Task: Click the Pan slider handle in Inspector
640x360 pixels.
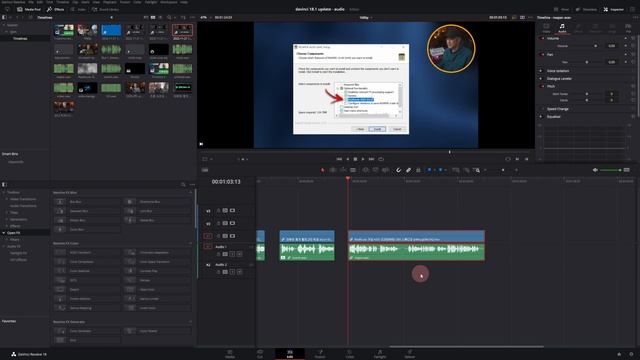Action: coord(587,62)
